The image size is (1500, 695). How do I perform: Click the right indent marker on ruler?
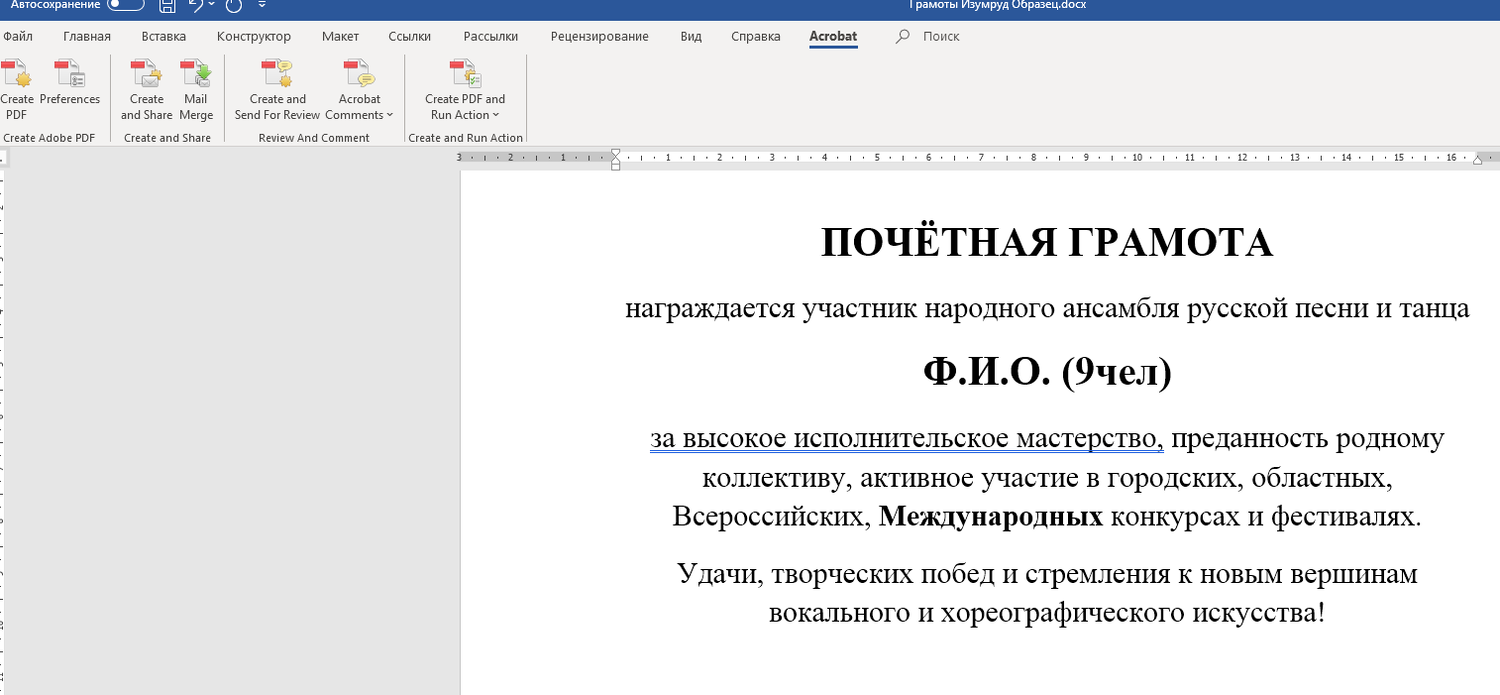(x=1478, y=160)
